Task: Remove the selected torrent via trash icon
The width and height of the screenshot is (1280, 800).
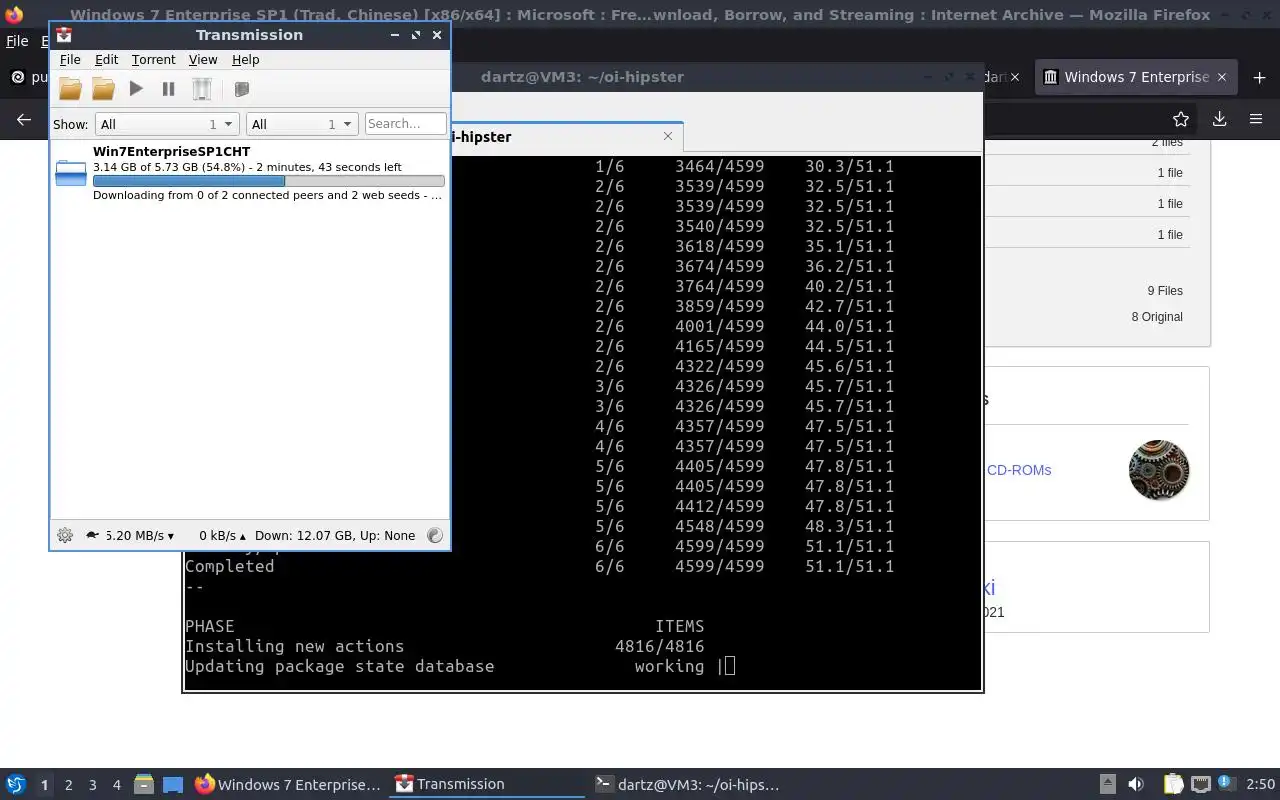Action: pos(202,89)
